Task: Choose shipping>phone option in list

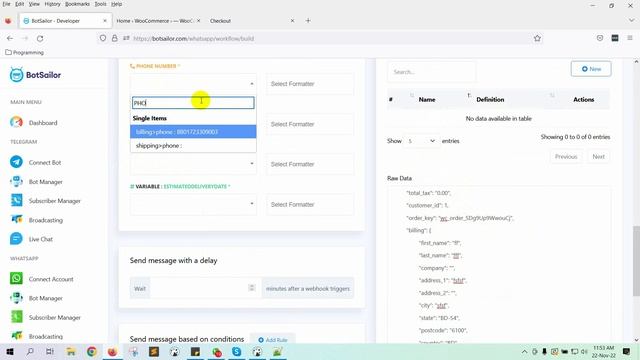Action: [193, 145]
